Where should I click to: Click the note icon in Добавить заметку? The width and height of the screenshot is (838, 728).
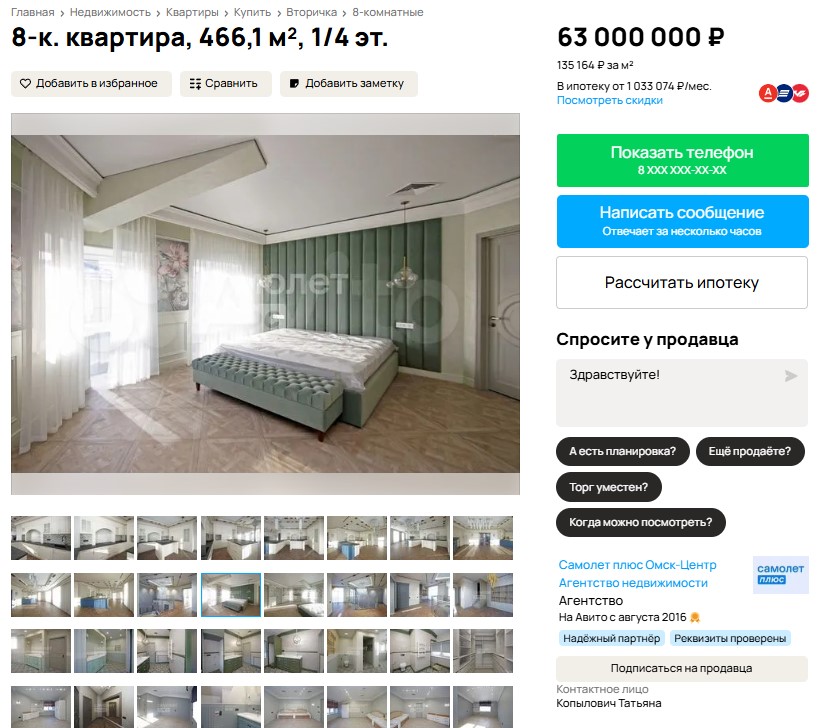pyautogui.click(x=294, y=84)
